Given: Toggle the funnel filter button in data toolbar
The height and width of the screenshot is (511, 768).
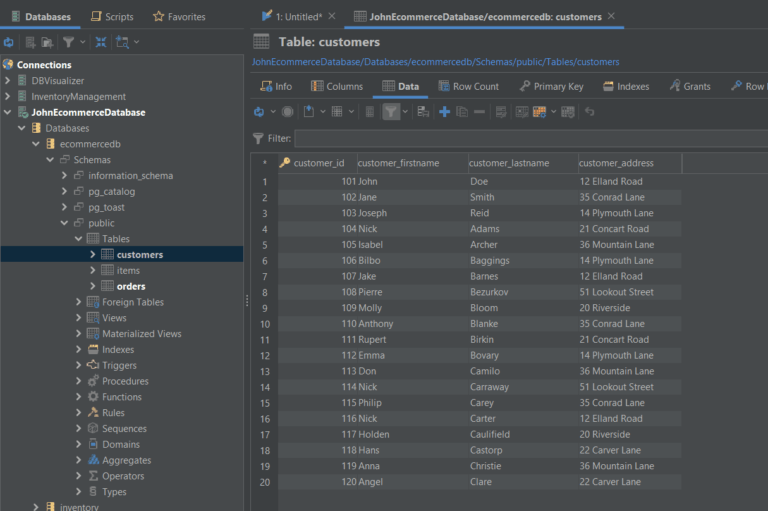Looking at the screenshot, I should pos(390,112).
